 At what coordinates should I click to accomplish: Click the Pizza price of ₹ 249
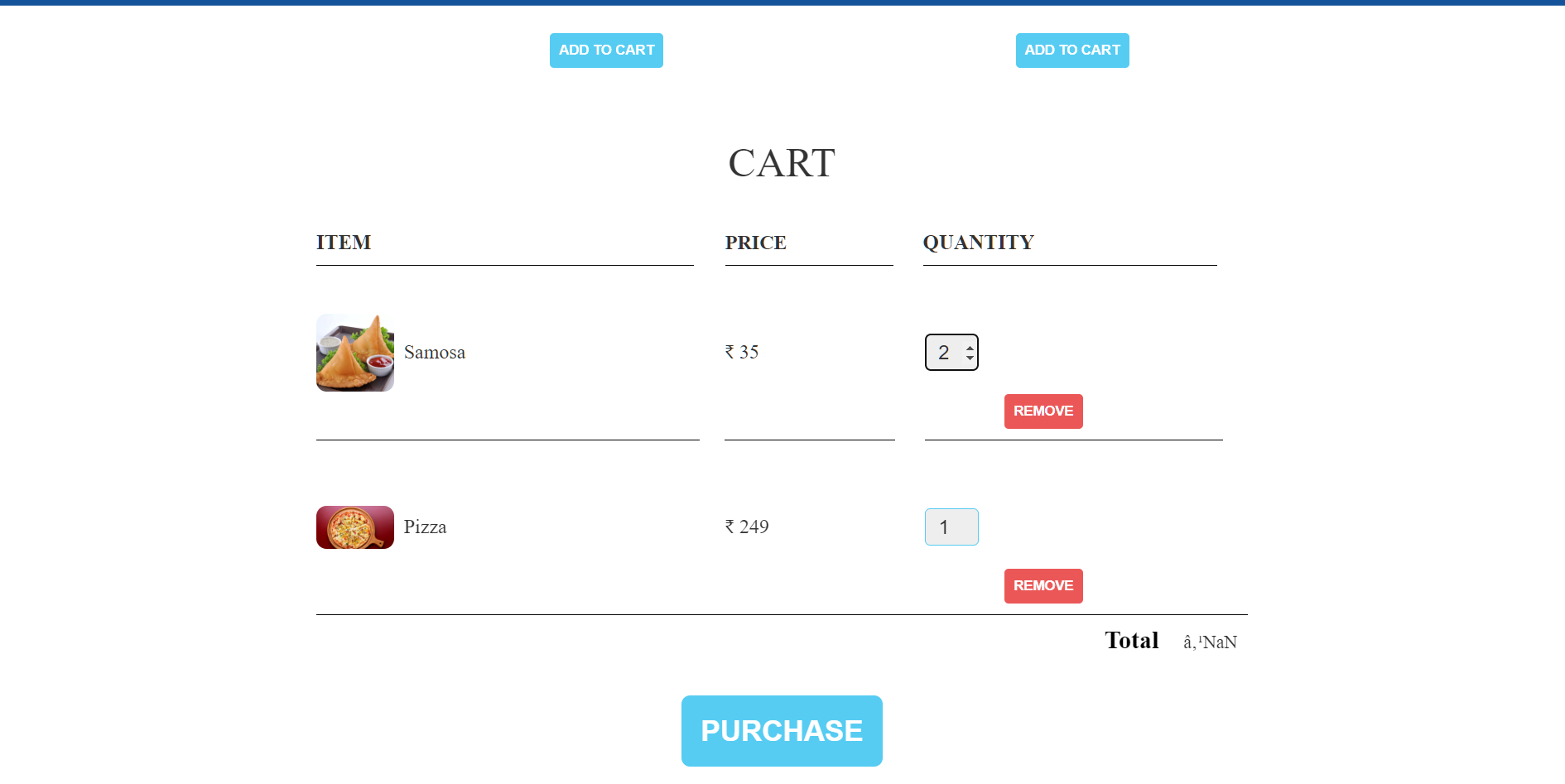746,527
